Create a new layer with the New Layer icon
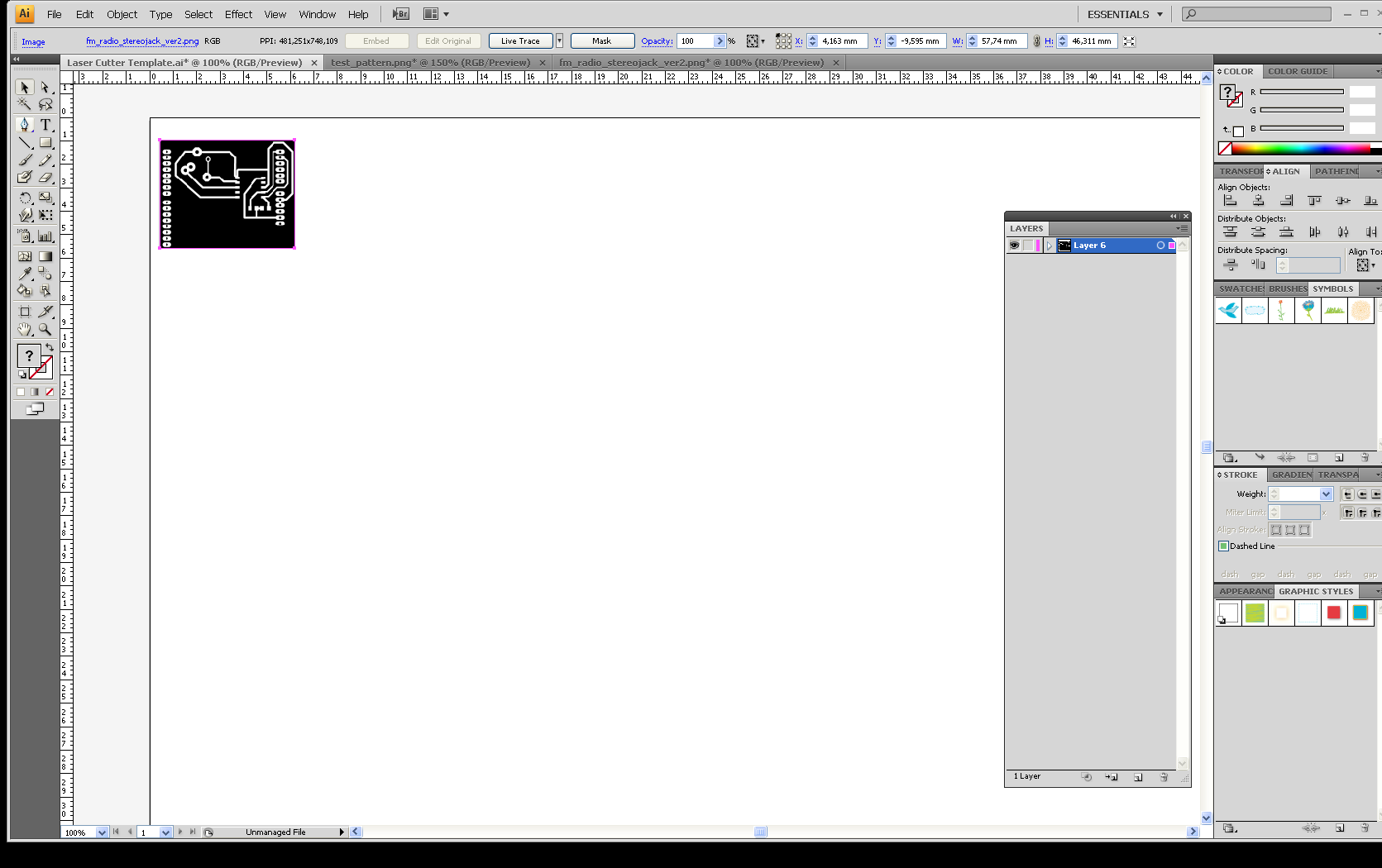The image size is (1382, 868). [x=1138, y=777]
